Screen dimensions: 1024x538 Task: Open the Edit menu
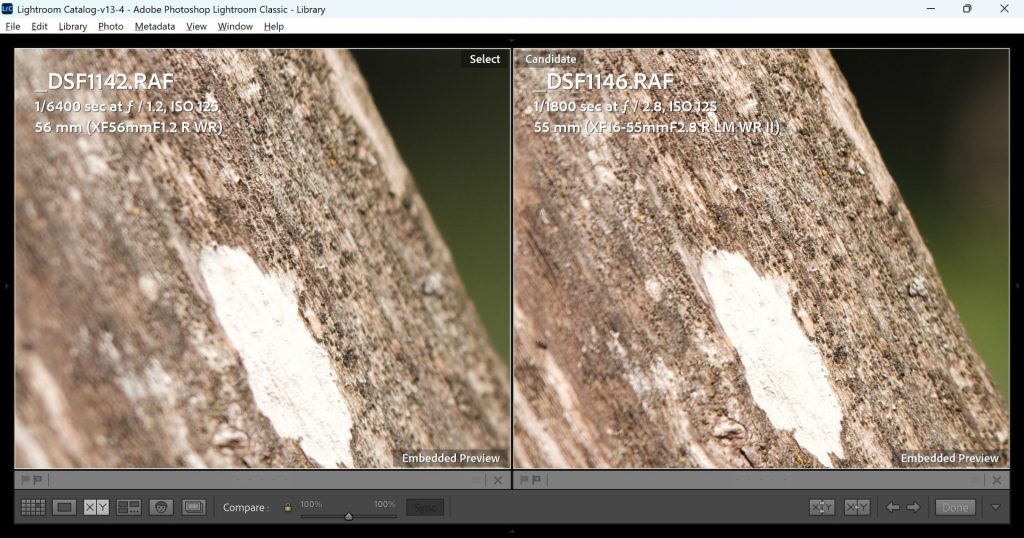pyautogui.click(x=39, y=26)
